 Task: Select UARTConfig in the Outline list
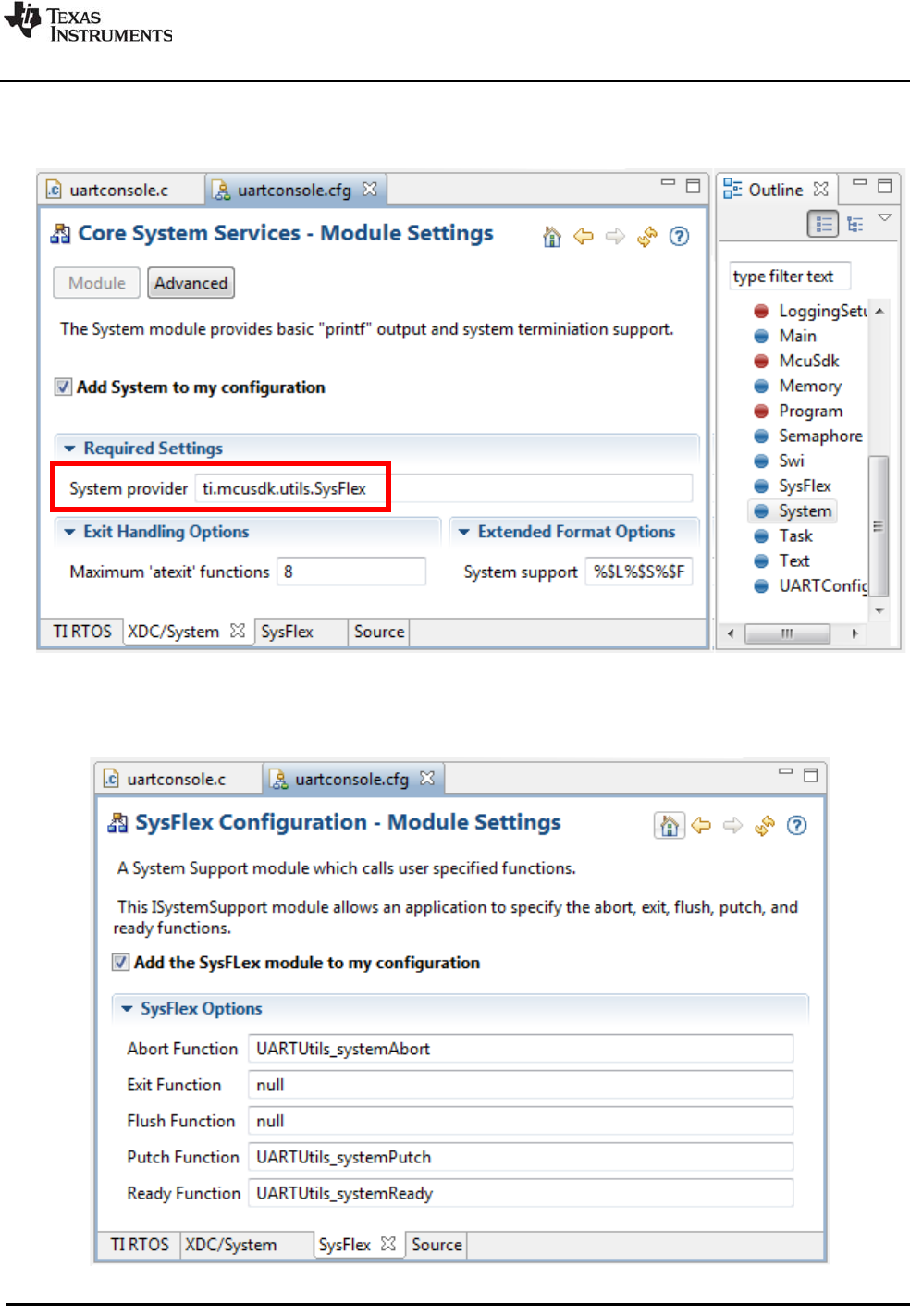[x=811, y=585]
